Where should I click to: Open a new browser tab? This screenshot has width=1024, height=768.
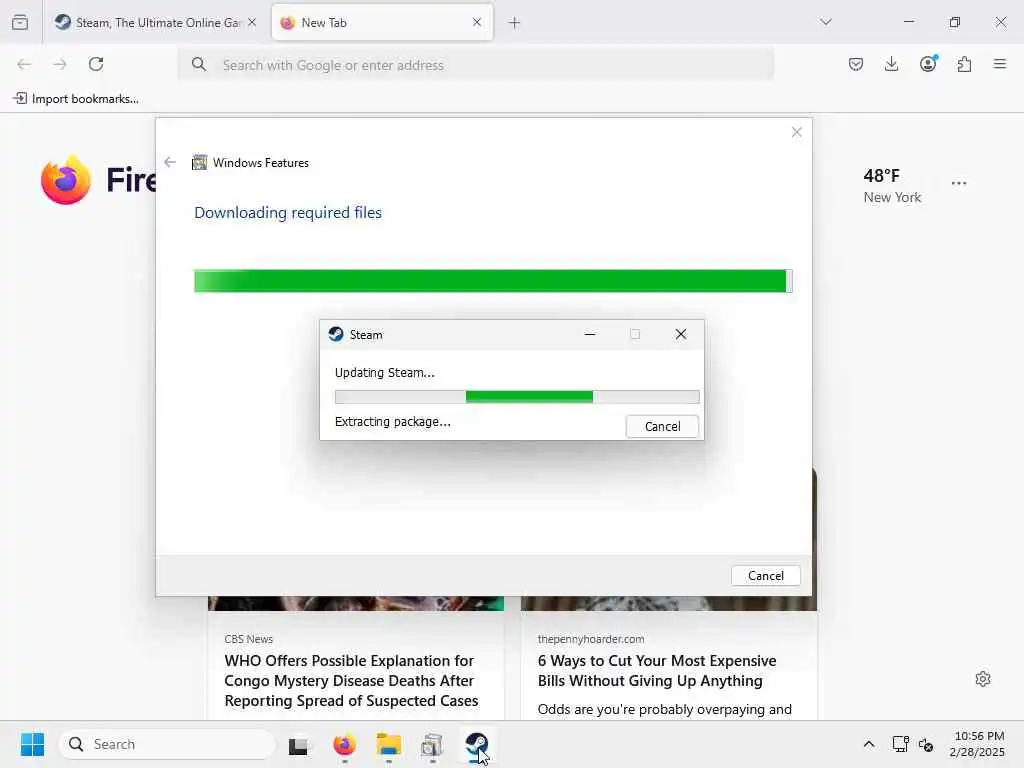(x=515, y=23)
